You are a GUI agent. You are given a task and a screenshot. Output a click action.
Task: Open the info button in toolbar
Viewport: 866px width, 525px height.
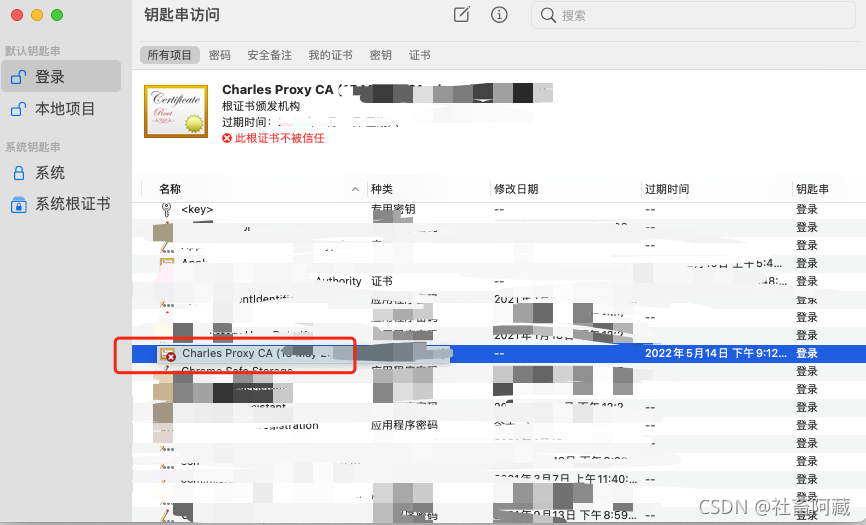499,15
